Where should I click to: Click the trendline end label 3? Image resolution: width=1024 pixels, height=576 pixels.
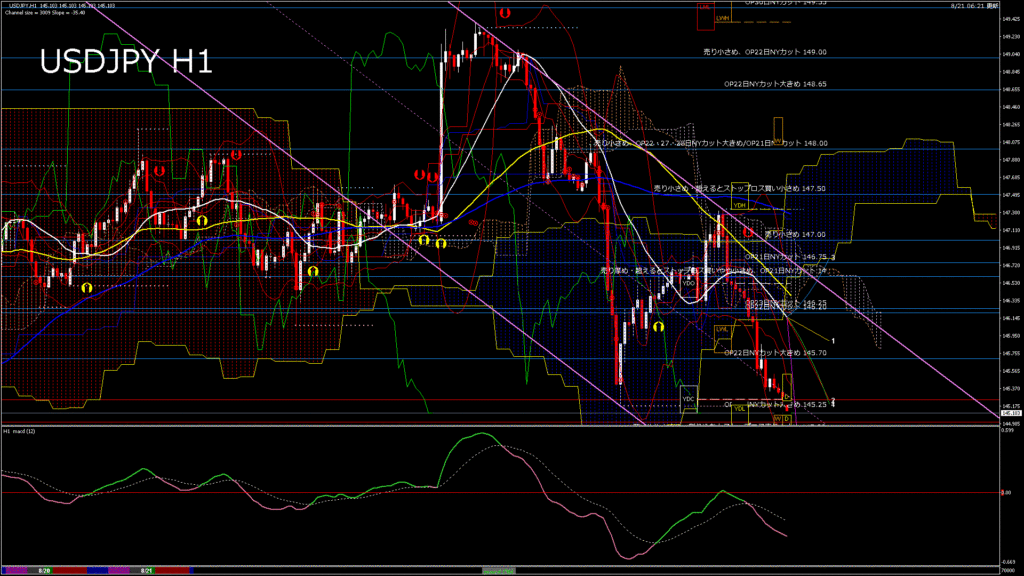tap(833, 257)
